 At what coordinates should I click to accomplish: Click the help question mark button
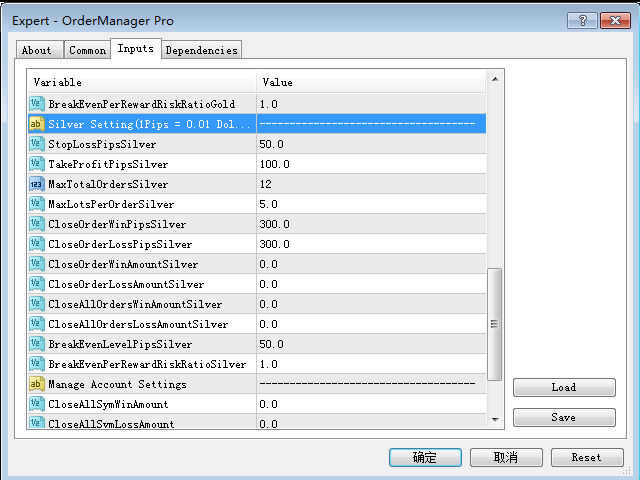click(584, 21)
